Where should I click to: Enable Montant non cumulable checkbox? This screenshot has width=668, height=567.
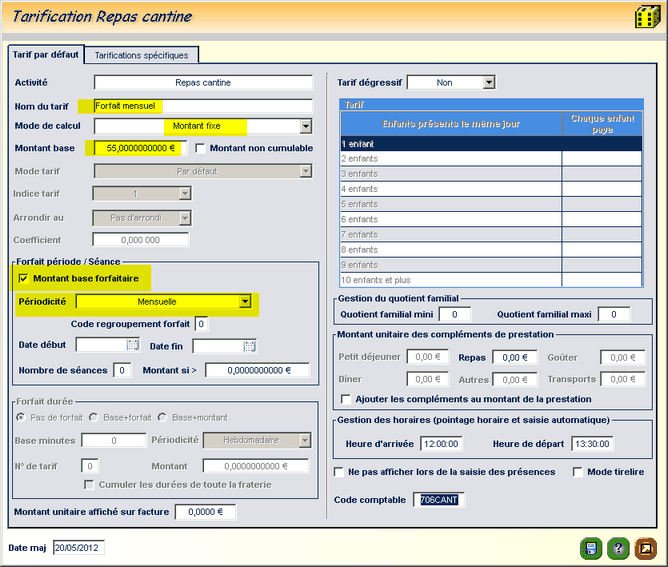point(201,148)
